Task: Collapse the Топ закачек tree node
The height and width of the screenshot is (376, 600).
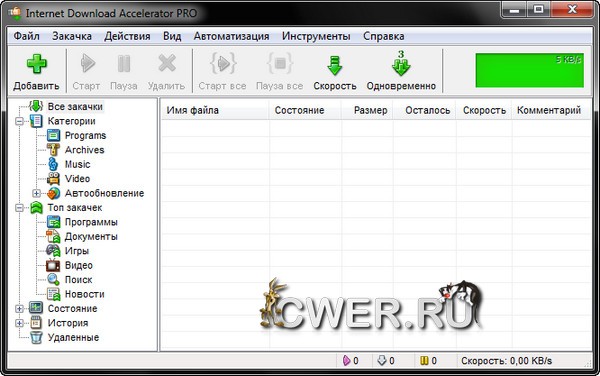Action: click(x=19, y=208)
